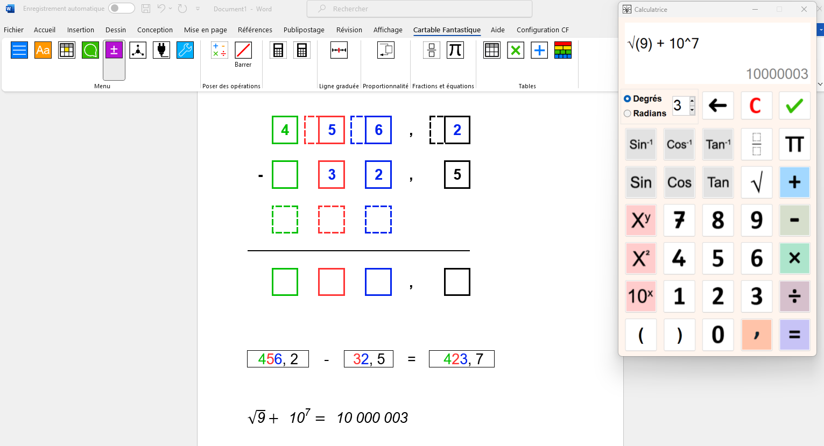Open the blue wrench settings icon

pyautogui.click(x=185, y=50)
